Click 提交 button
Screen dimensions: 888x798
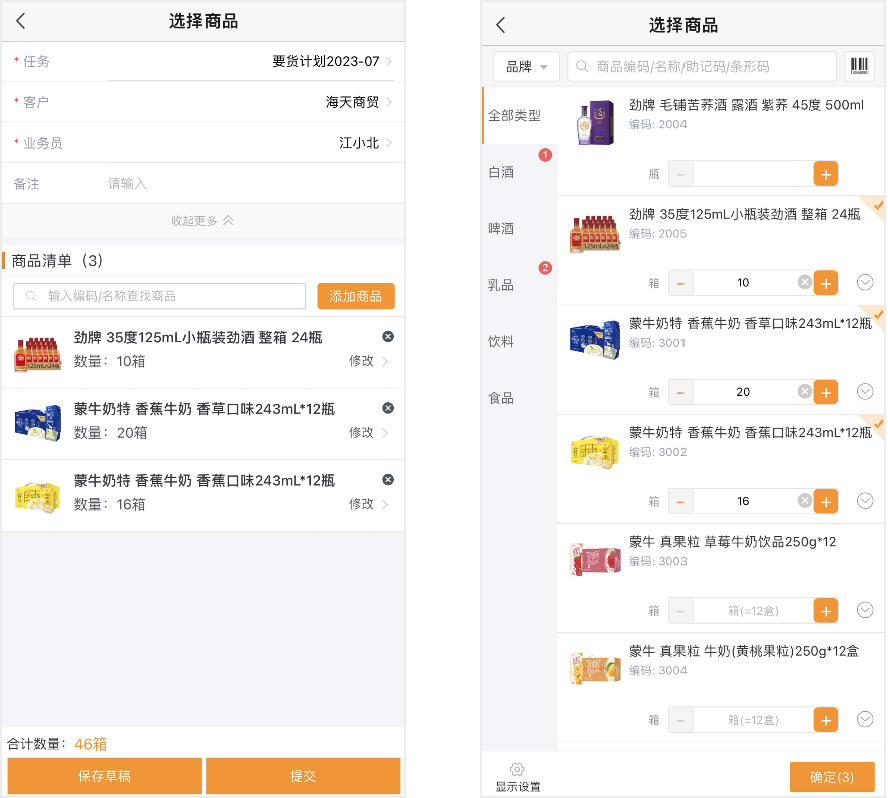tap(303, 776)
